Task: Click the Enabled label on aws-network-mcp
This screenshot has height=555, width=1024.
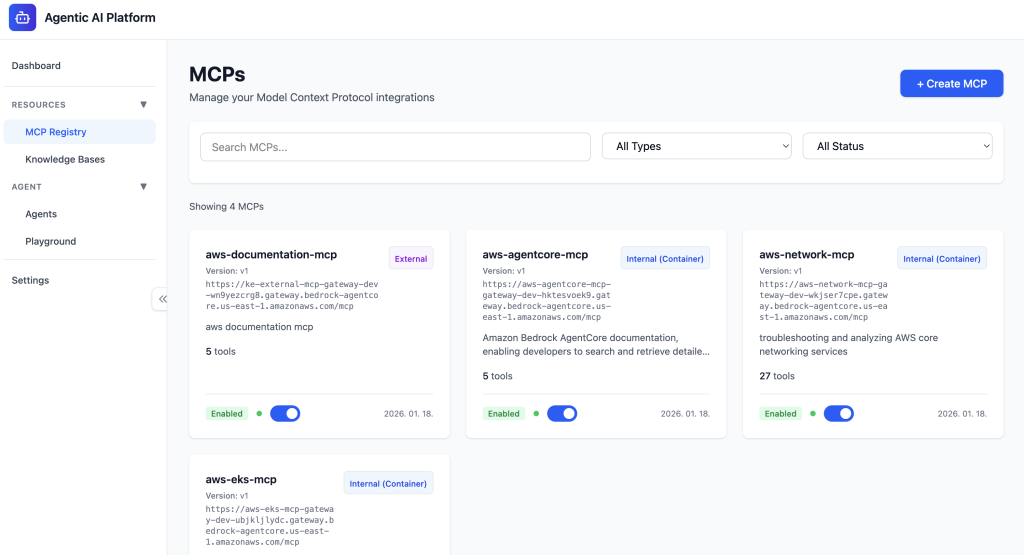Action: [780, 413]
